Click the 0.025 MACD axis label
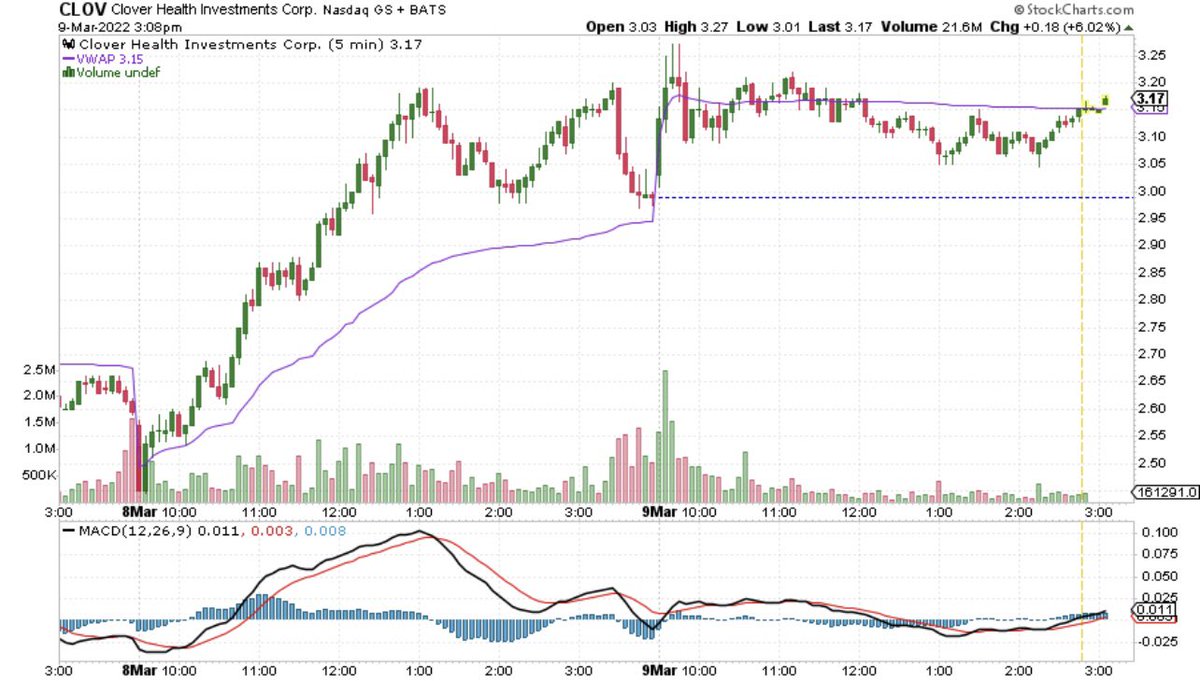Viewport: 1200px width, 681px height. pyautogui.click(x=1158, y=598)
